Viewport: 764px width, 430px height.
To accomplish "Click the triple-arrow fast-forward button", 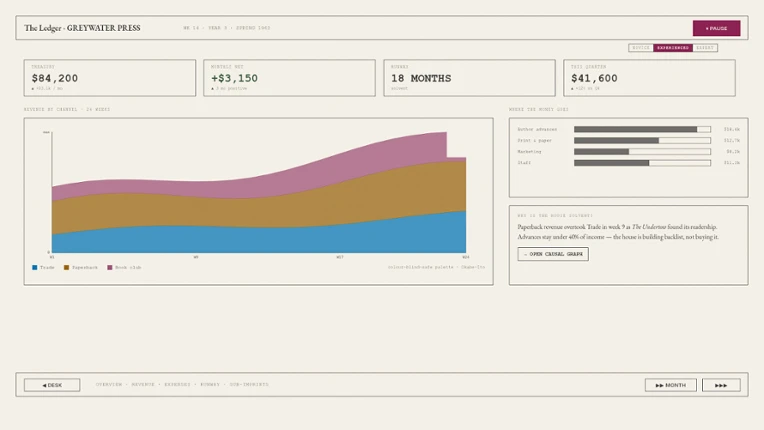I will (721, 385).
